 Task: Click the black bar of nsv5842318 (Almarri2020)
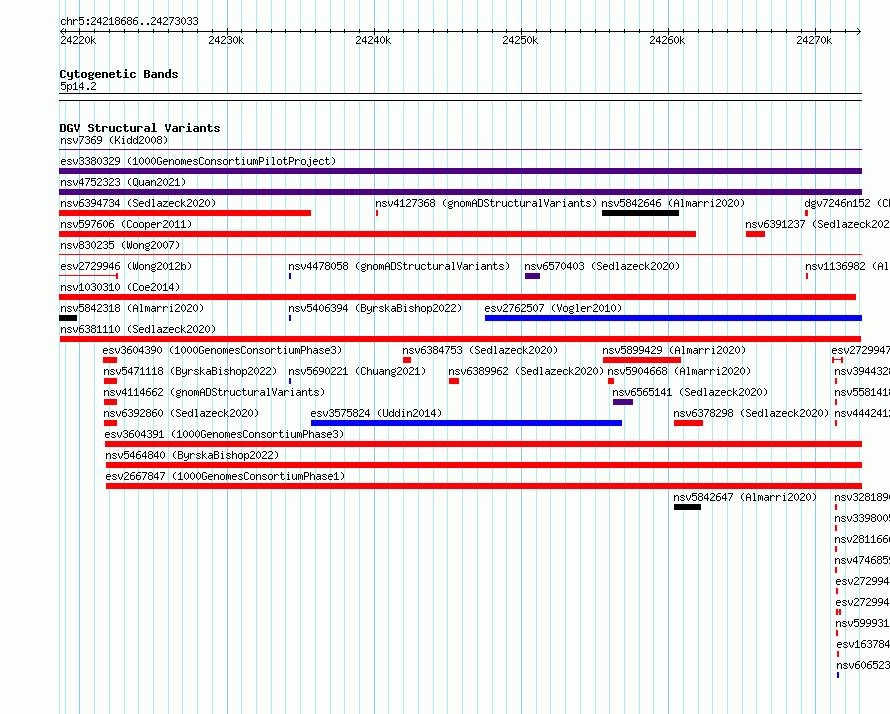68,318
